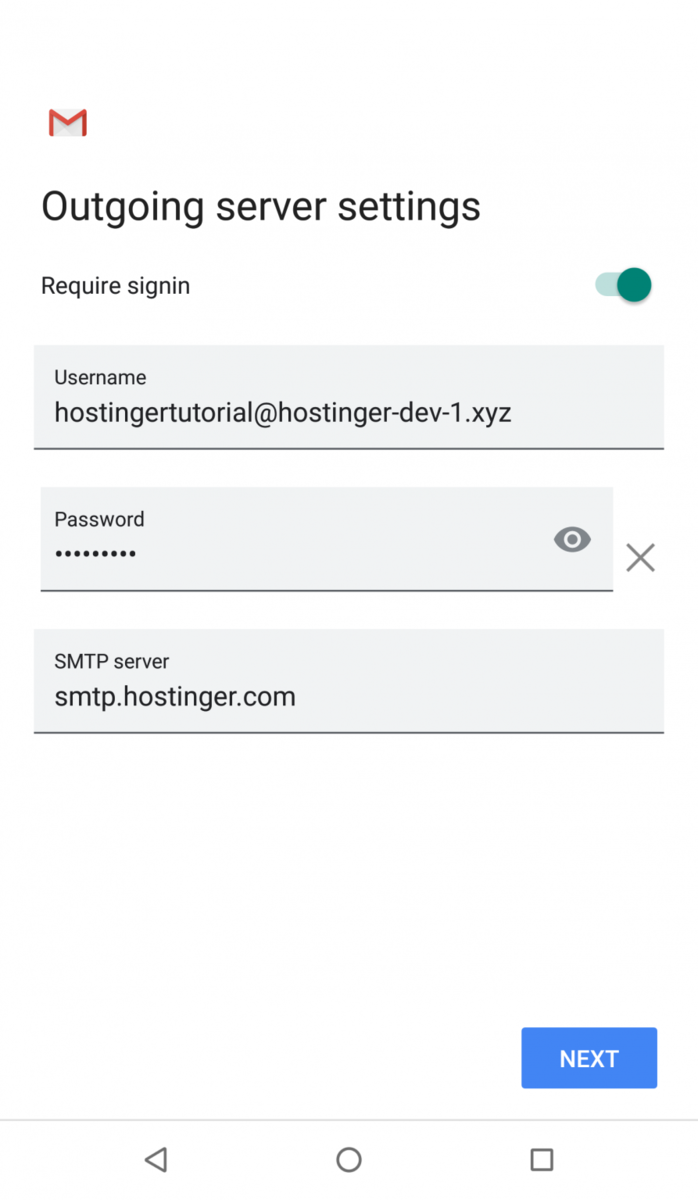
Task: Click the Password field label
Action: click(99, 519)
